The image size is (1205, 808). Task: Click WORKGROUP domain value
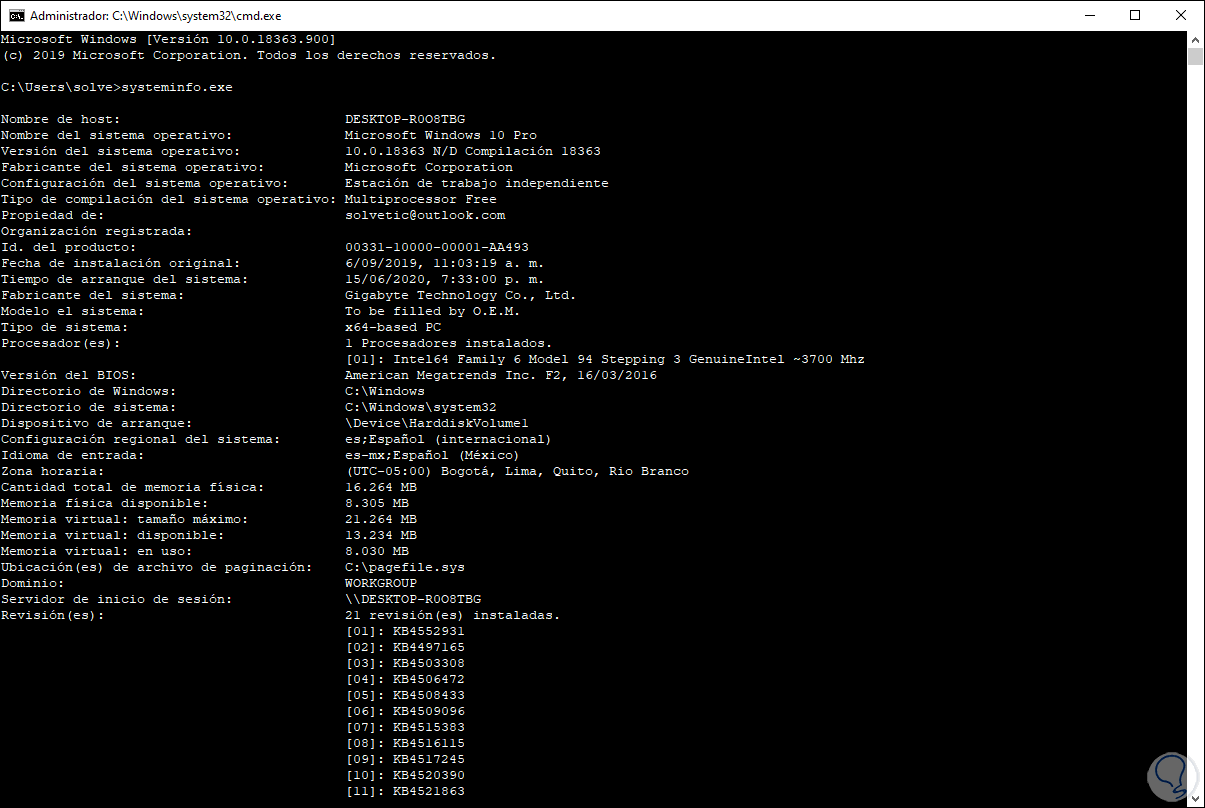(x=381, y=583)
